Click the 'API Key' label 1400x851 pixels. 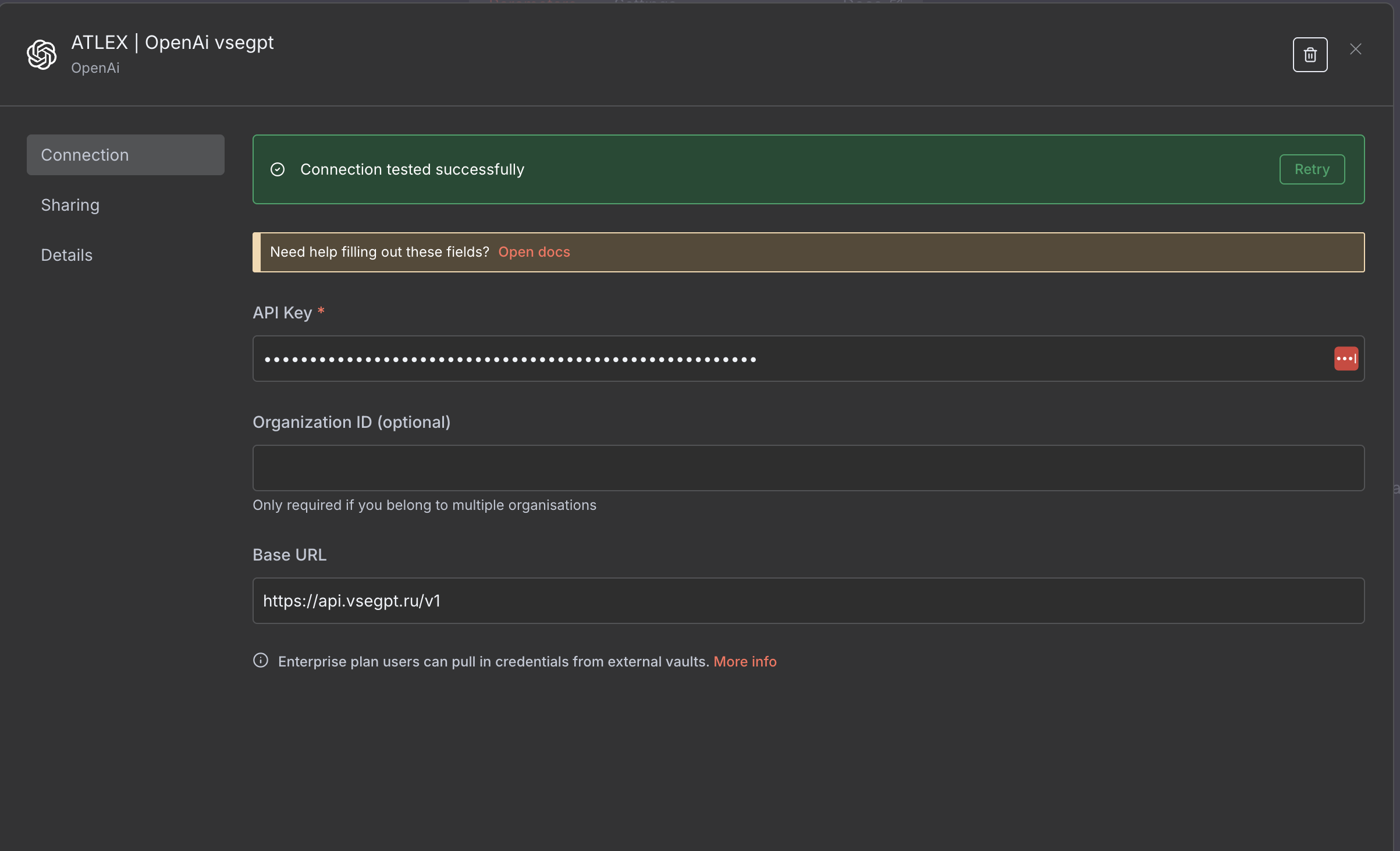282,313
